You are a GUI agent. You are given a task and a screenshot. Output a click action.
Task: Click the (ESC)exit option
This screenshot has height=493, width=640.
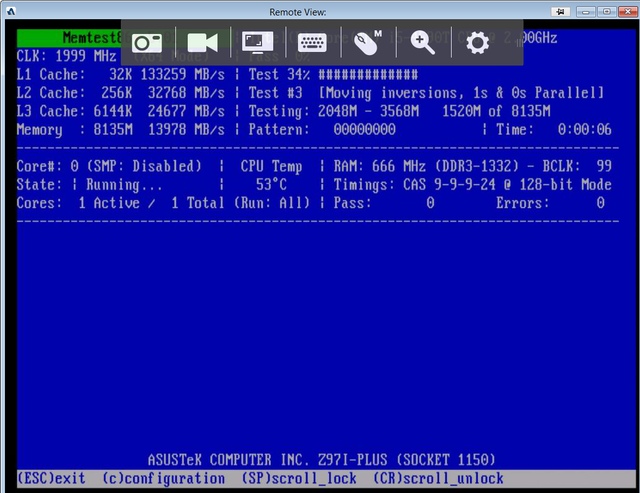point(51,478)
